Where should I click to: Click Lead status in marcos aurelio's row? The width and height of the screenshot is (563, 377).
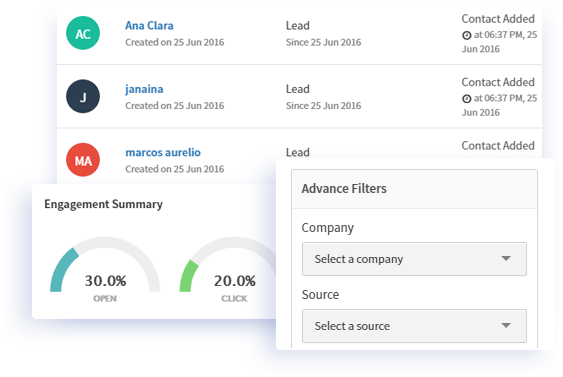click(x=298, y=152)
